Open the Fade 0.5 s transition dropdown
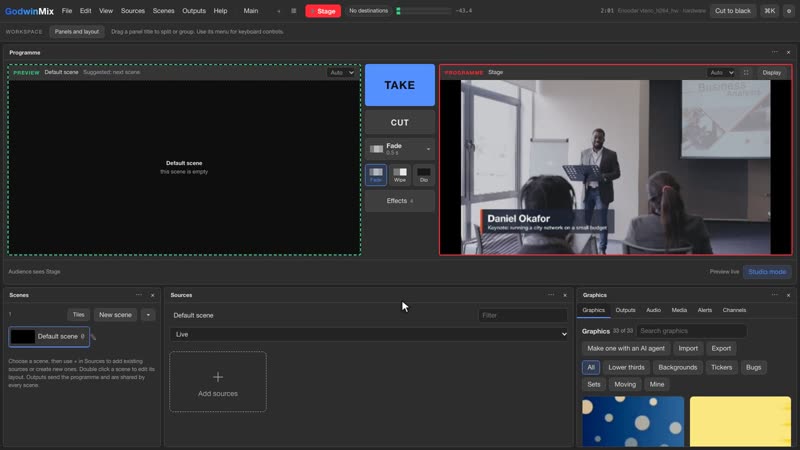The image size is (800, 450). [400, 149]
